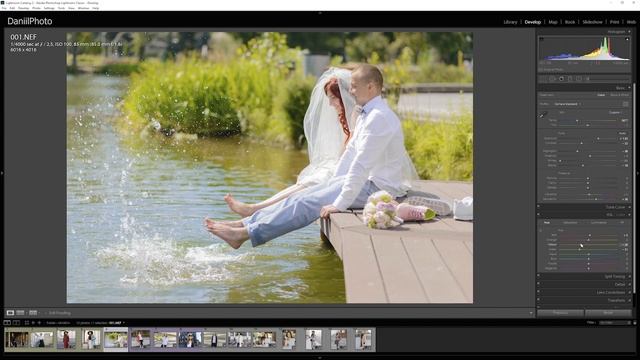The image size is (640, 360).
Task: Toggle Lens Corrections panel switch
Action: (x=538, y=291)
